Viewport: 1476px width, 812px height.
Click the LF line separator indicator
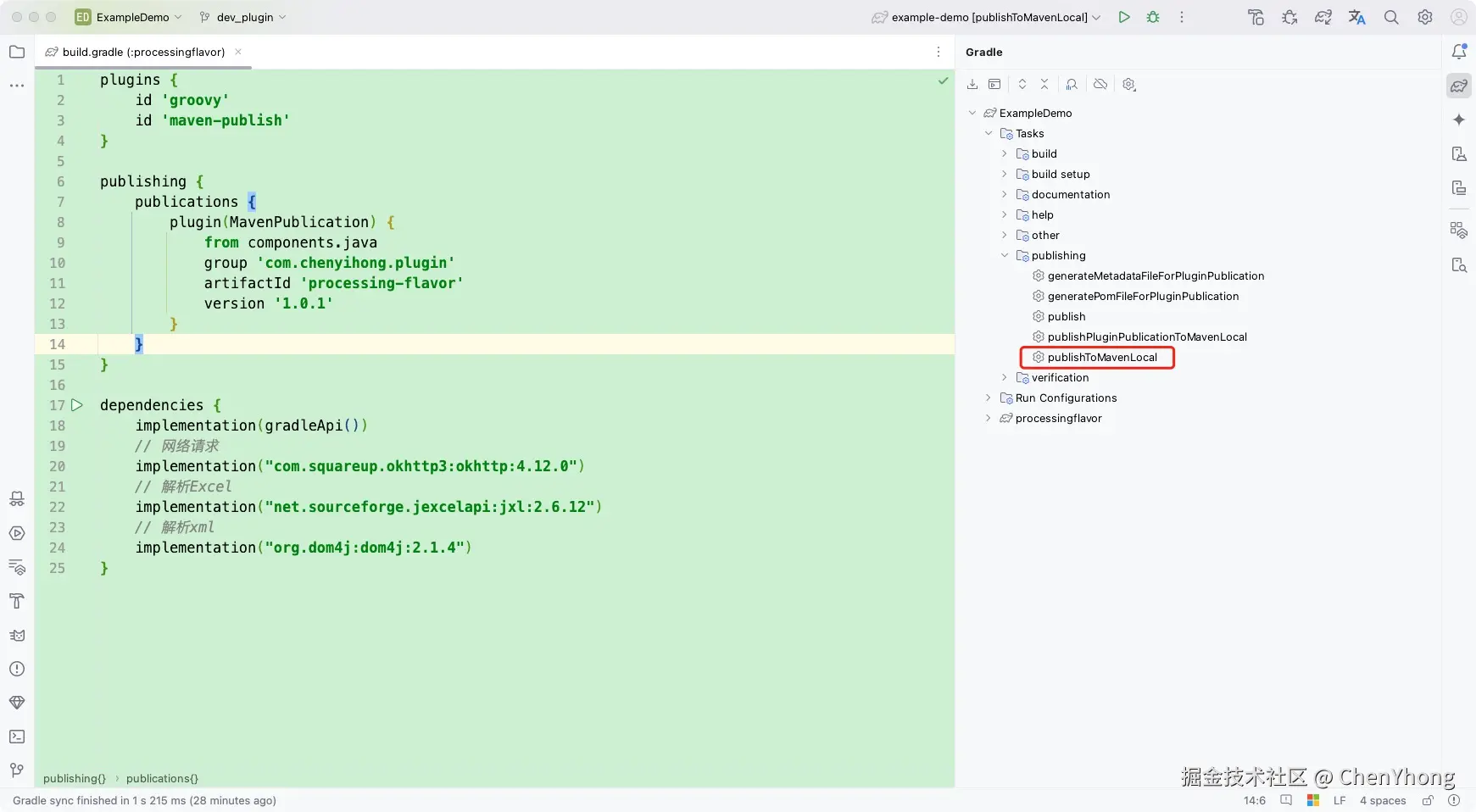[x=1340, y=800]
